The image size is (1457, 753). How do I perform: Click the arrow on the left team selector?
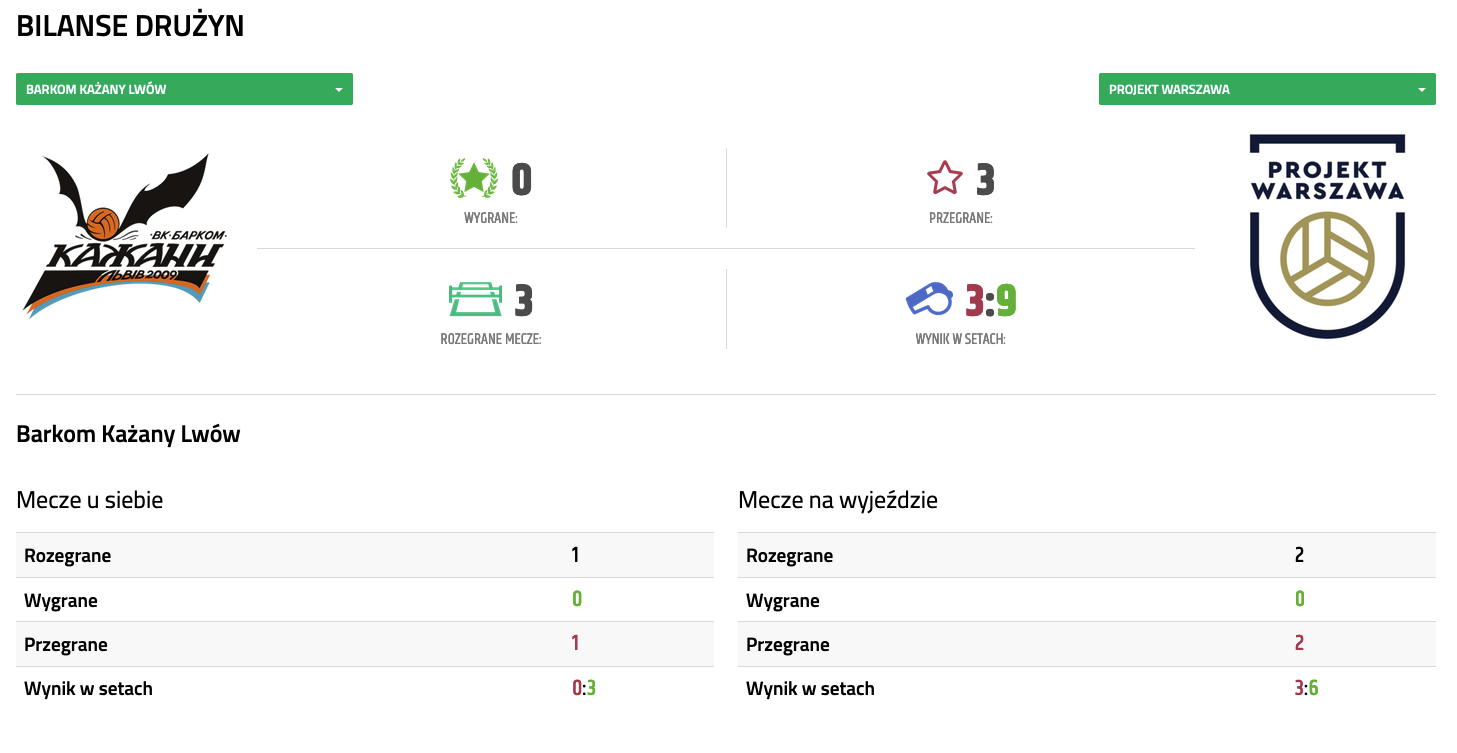[338, 90]
